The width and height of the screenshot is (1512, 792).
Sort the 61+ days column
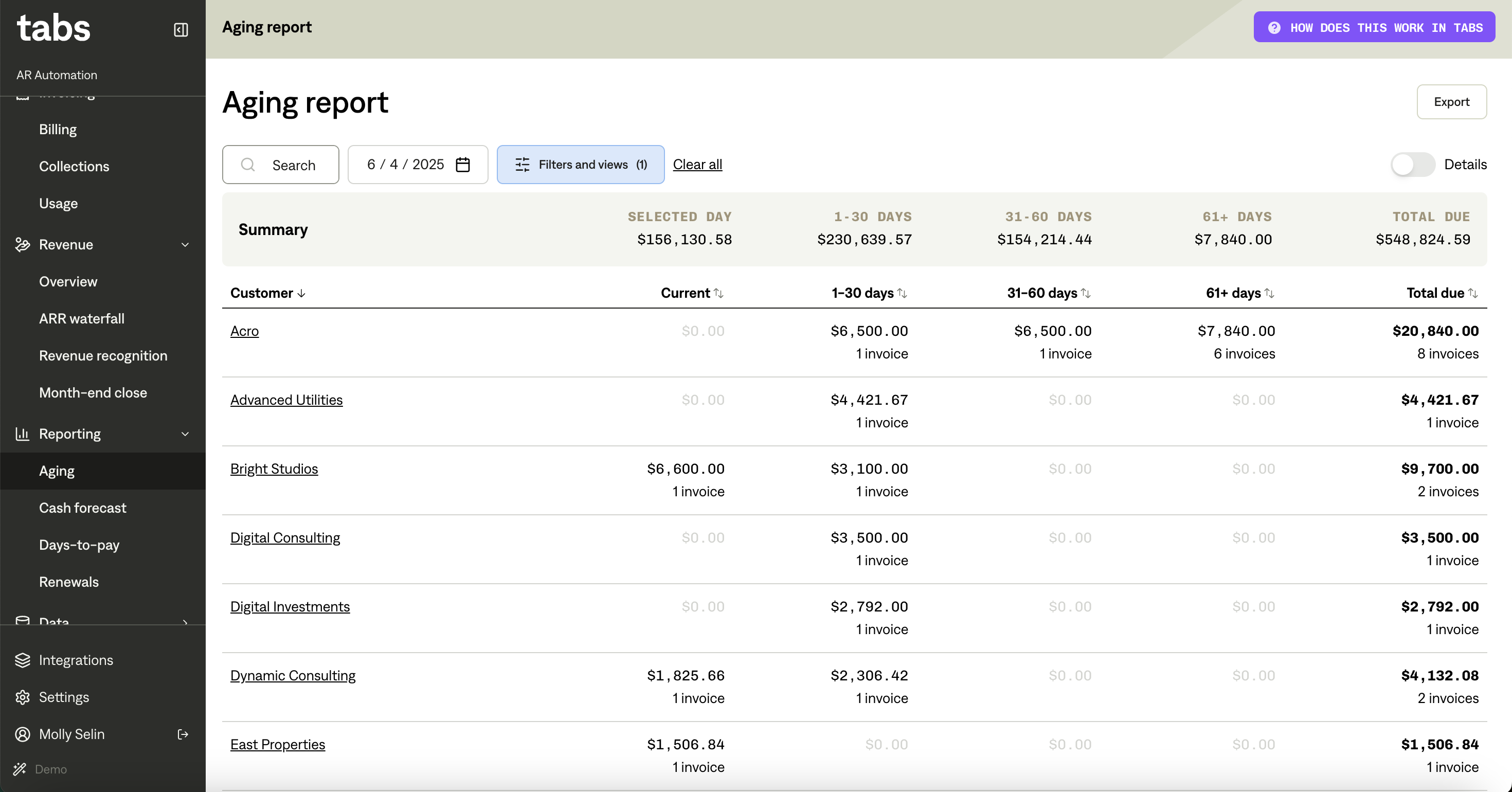click(x=1270, y=293)
